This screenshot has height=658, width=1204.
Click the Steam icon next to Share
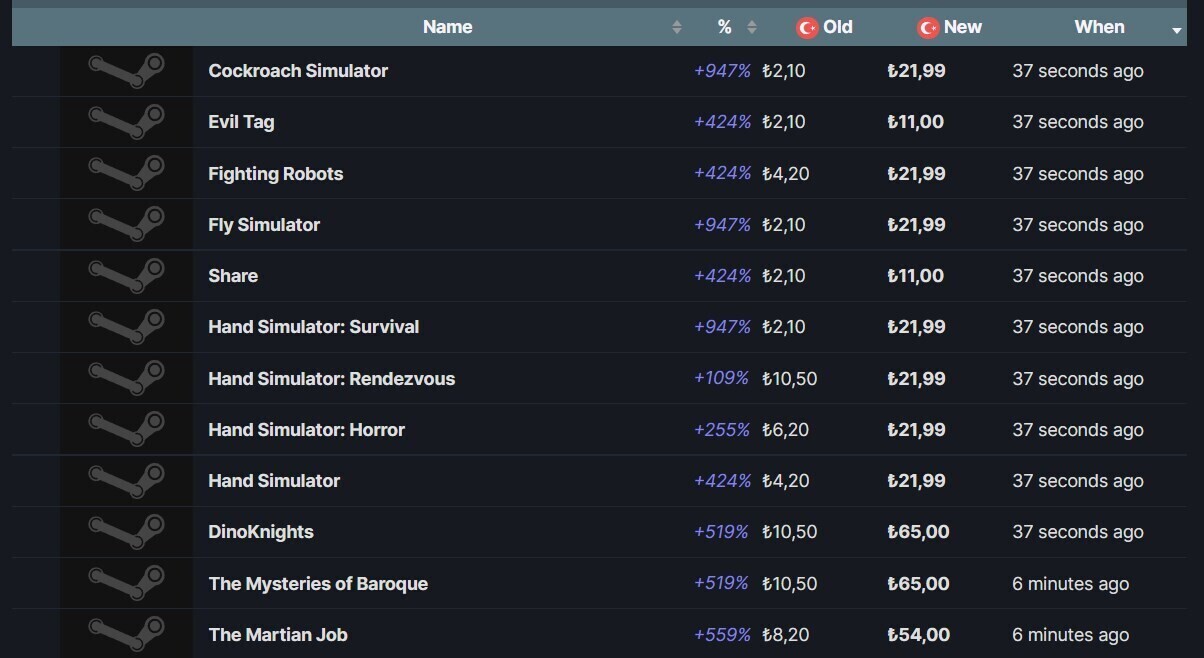point(126,276)
